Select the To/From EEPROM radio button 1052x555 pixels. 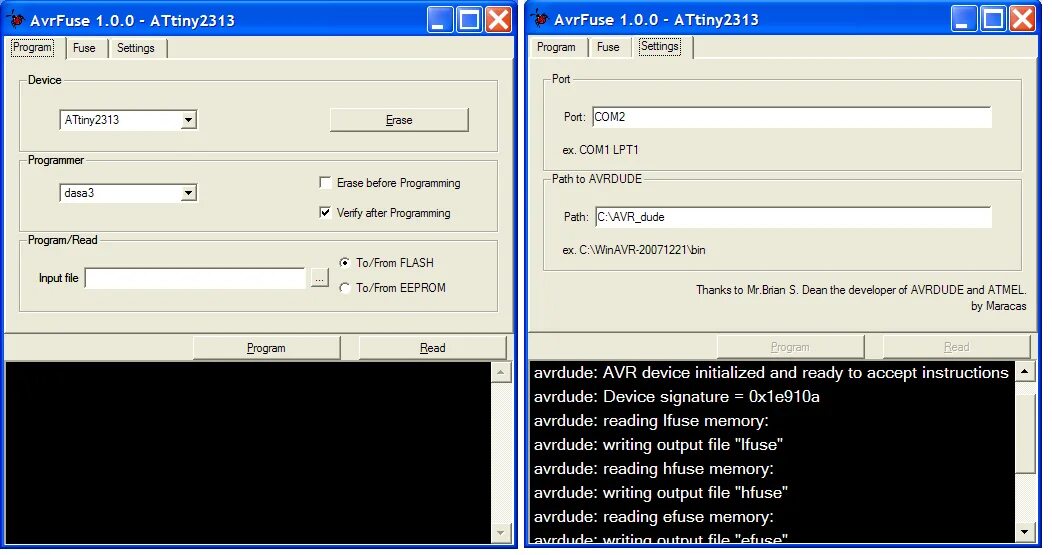(345, 288)
